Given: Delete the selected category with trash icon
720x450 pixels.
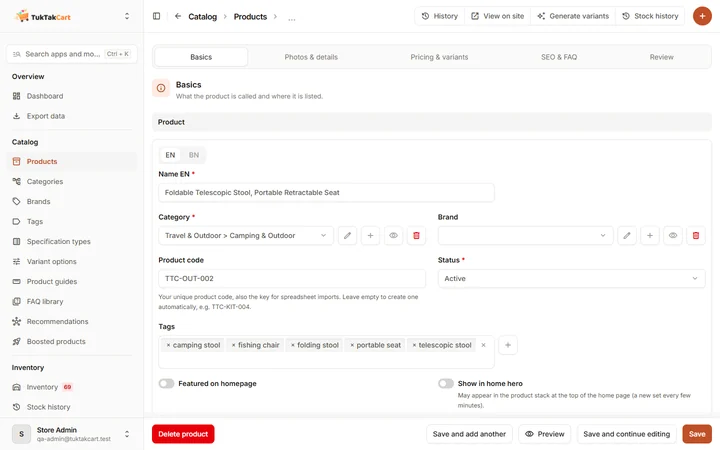Looking at the screenshot, I should click(416, 236).
